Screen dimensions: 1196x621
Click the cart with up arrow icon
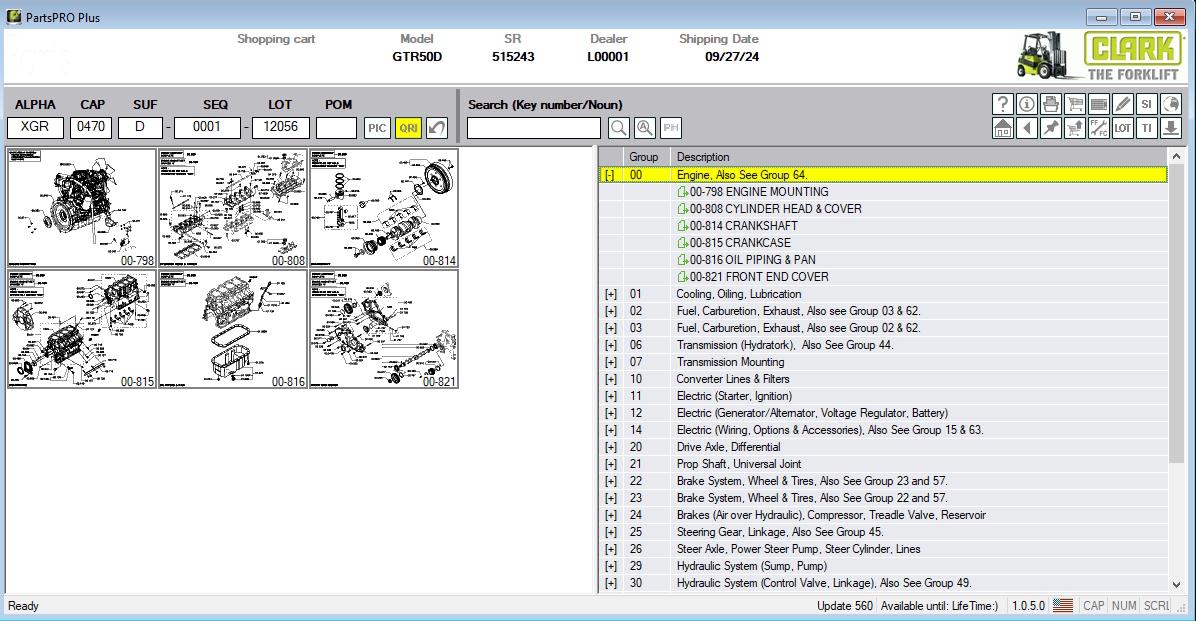coord(1075,128)
